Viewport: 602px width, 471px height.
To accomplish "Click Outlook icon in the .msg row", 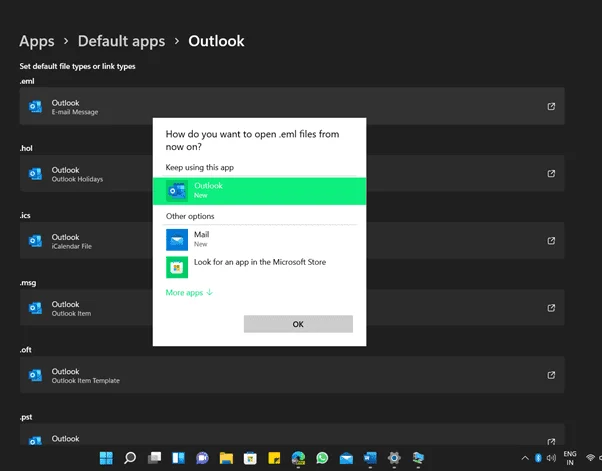I will pos(35,308).
